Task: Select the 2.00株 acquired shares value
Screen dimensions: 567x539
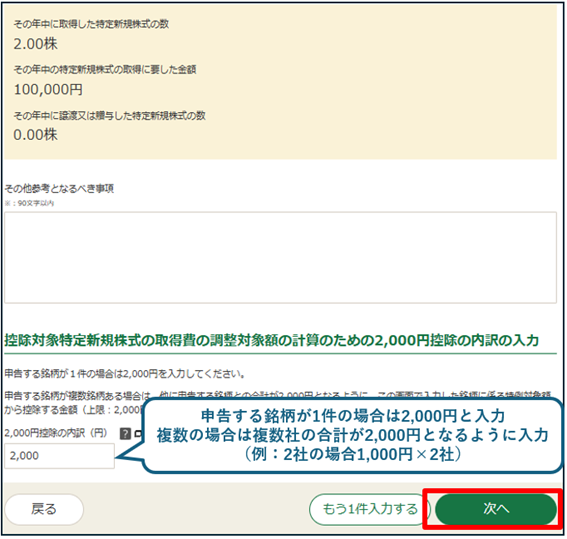Action: click(35, 44)
